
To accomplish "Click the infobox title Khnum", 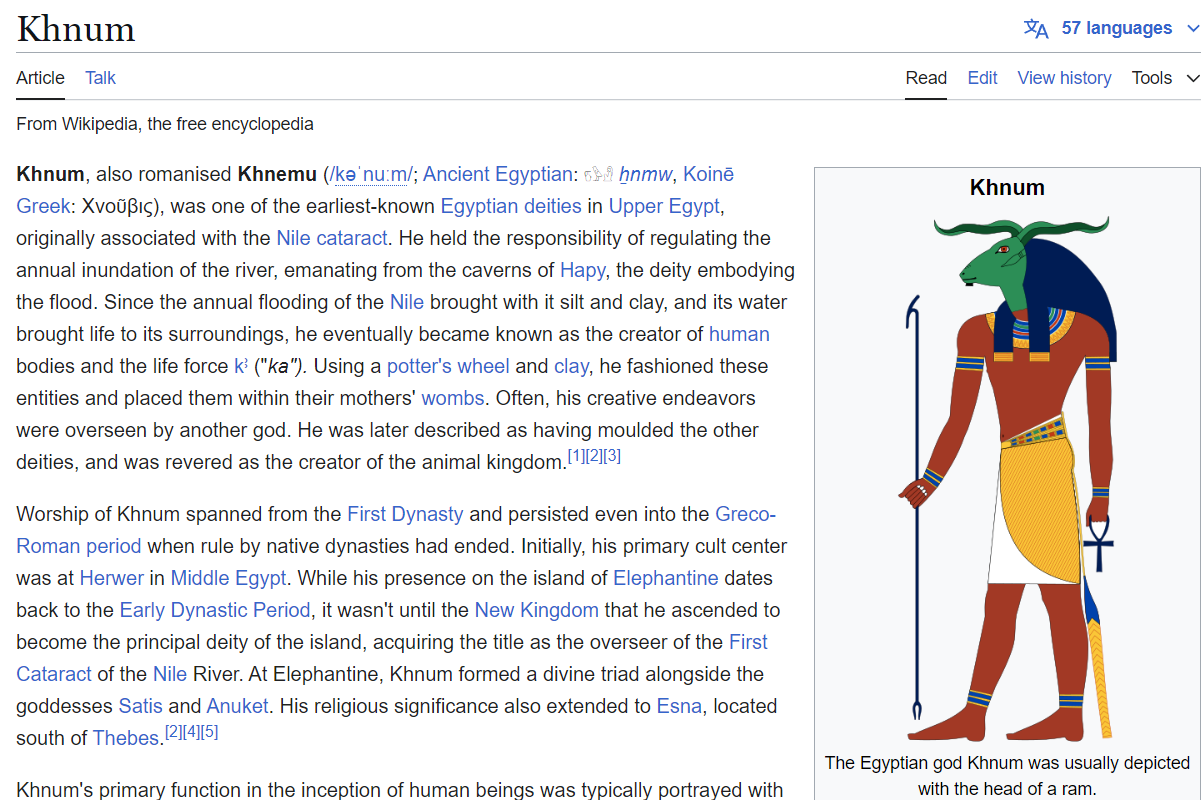I will tap(1007, 187).
